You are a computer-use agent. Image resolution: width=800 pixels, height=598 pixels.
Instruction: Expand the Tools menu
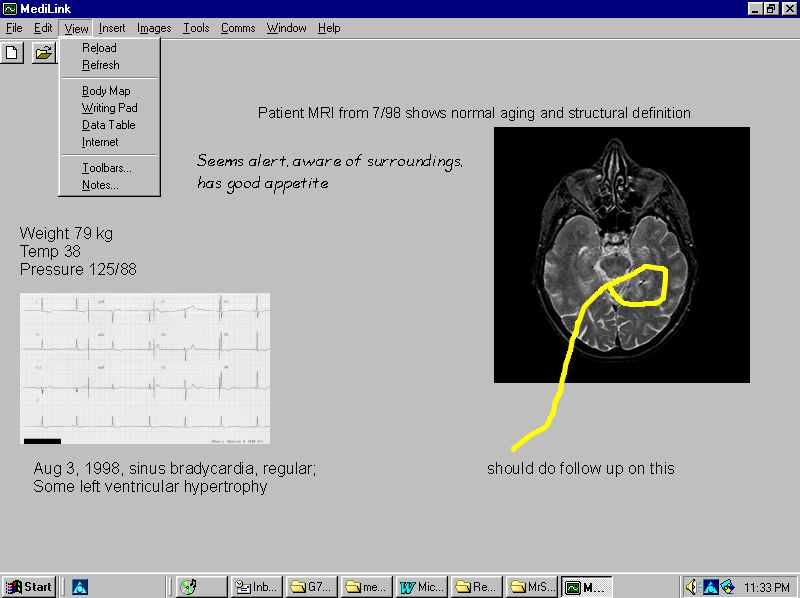(196, 28)
